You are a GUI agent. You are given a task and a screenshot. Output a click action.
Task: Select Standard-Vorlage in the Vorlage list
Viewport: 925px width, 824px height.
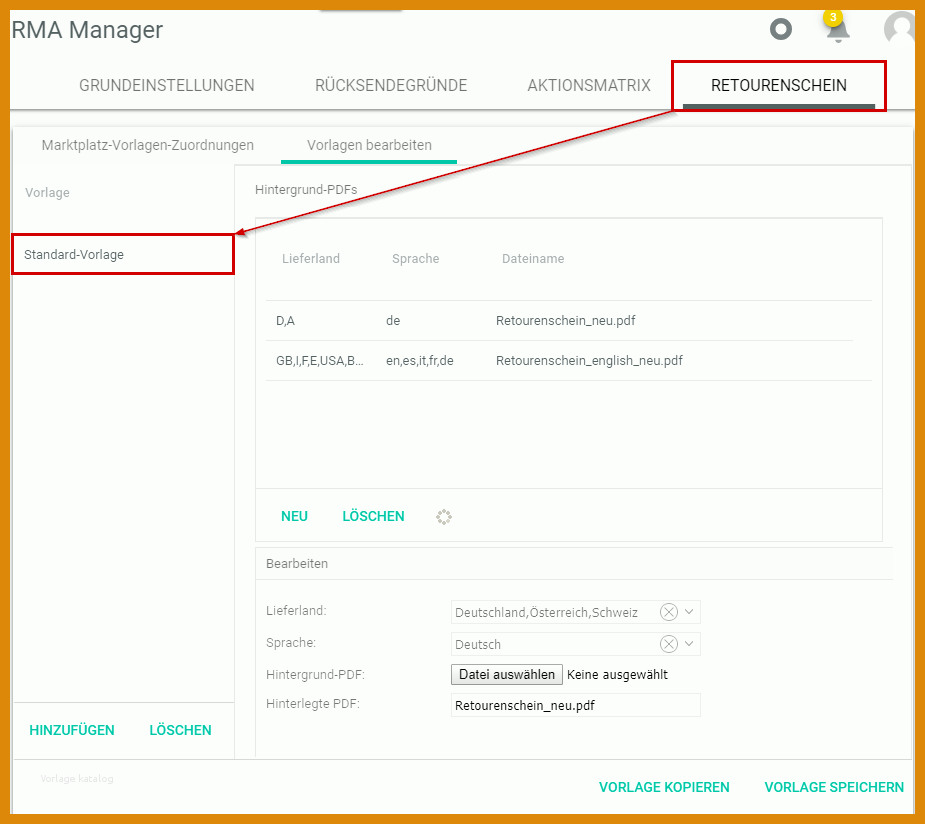click(x=123, y=254)
